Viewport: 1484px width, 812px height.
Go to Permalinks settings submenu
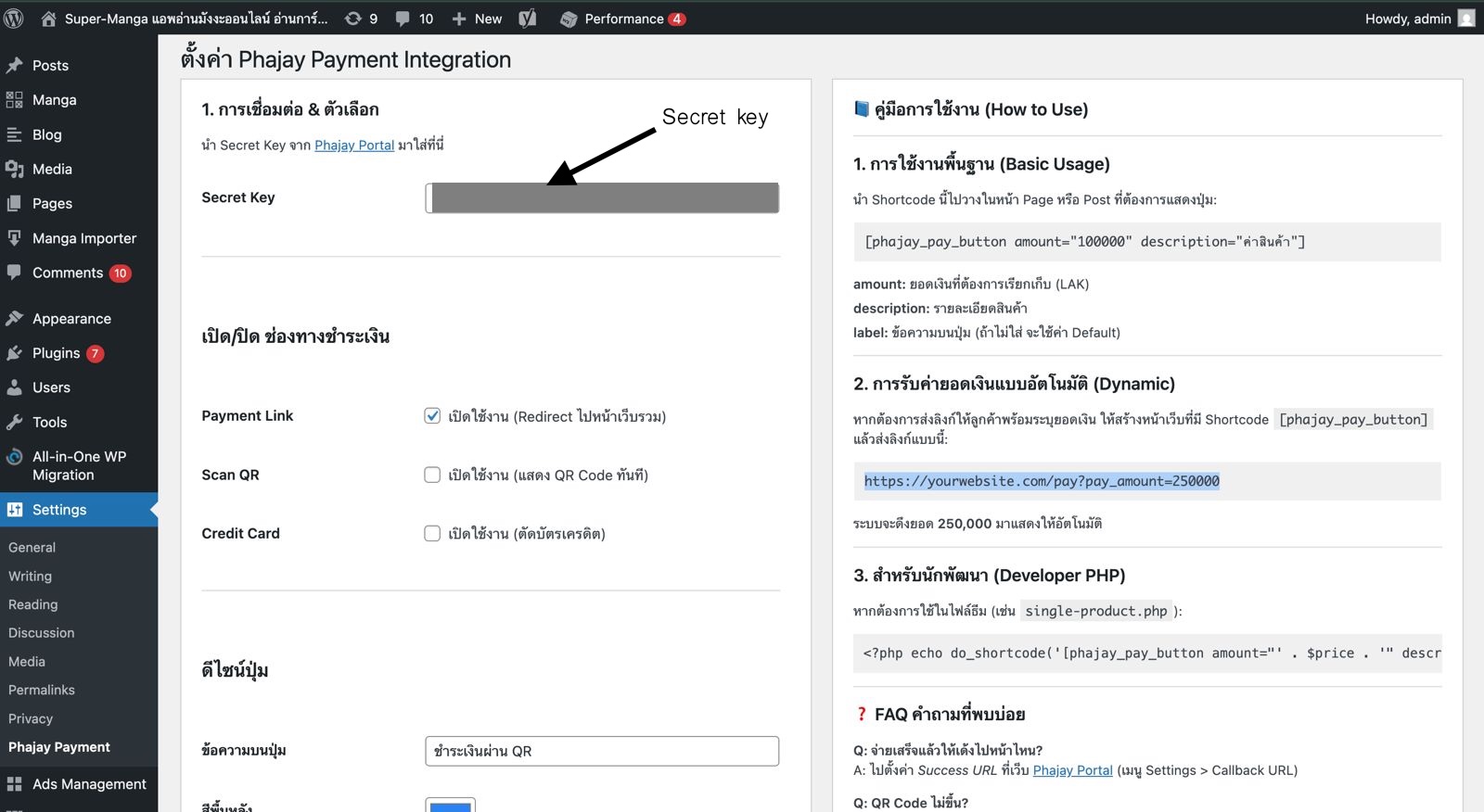[41, 690]
